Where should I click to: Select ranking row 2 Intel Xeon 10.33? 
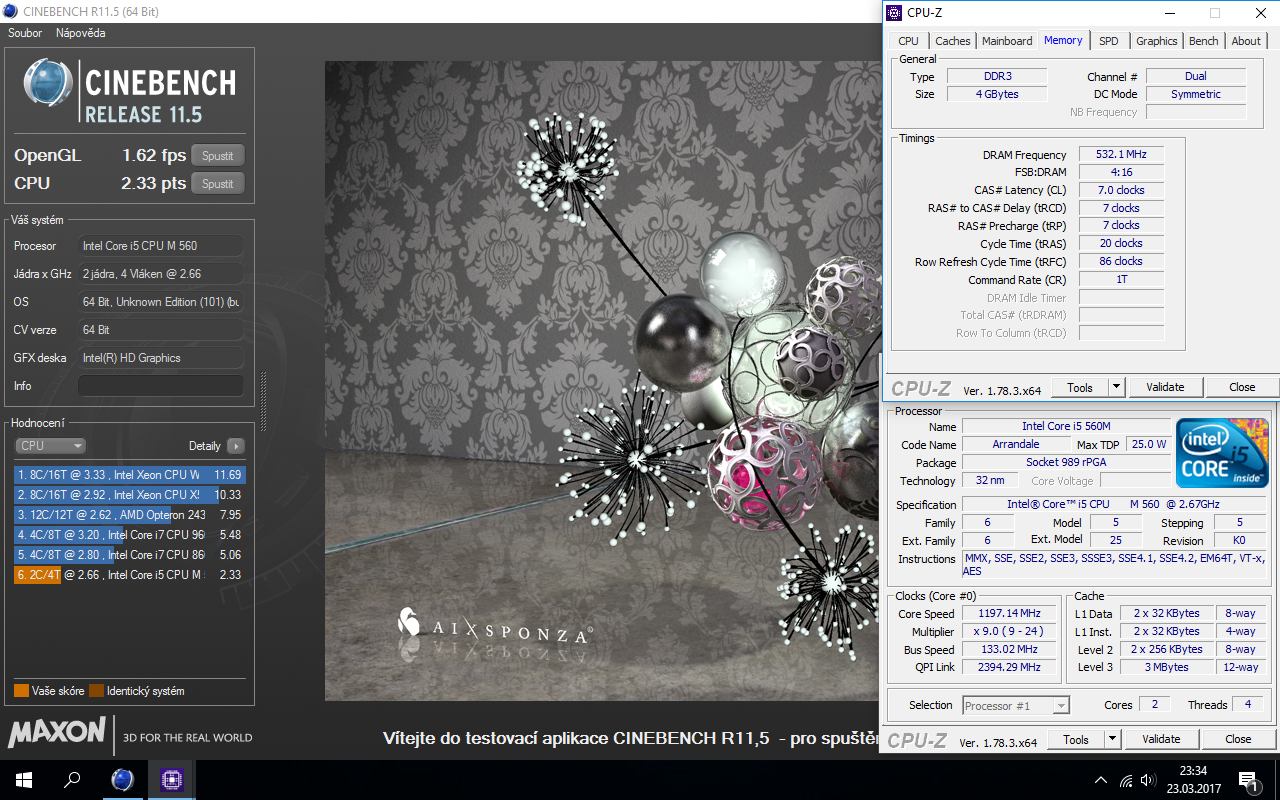pos(130,495)
